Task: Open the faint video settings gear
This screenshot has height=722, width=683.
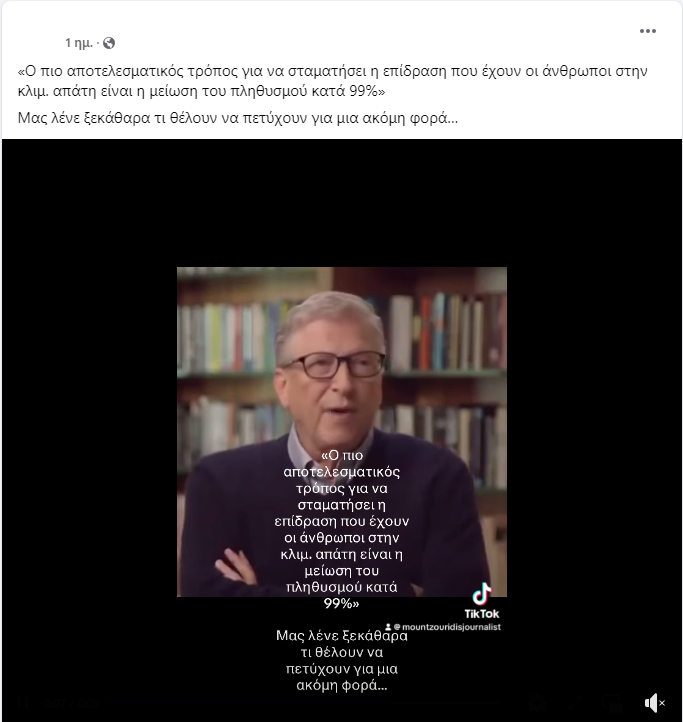Action: click(x=537, y=703)
